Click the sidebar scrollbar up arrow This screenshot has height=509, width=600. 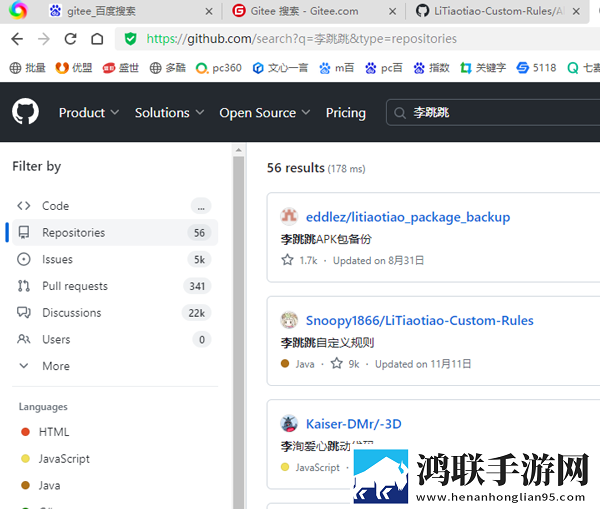pos(238,150)
